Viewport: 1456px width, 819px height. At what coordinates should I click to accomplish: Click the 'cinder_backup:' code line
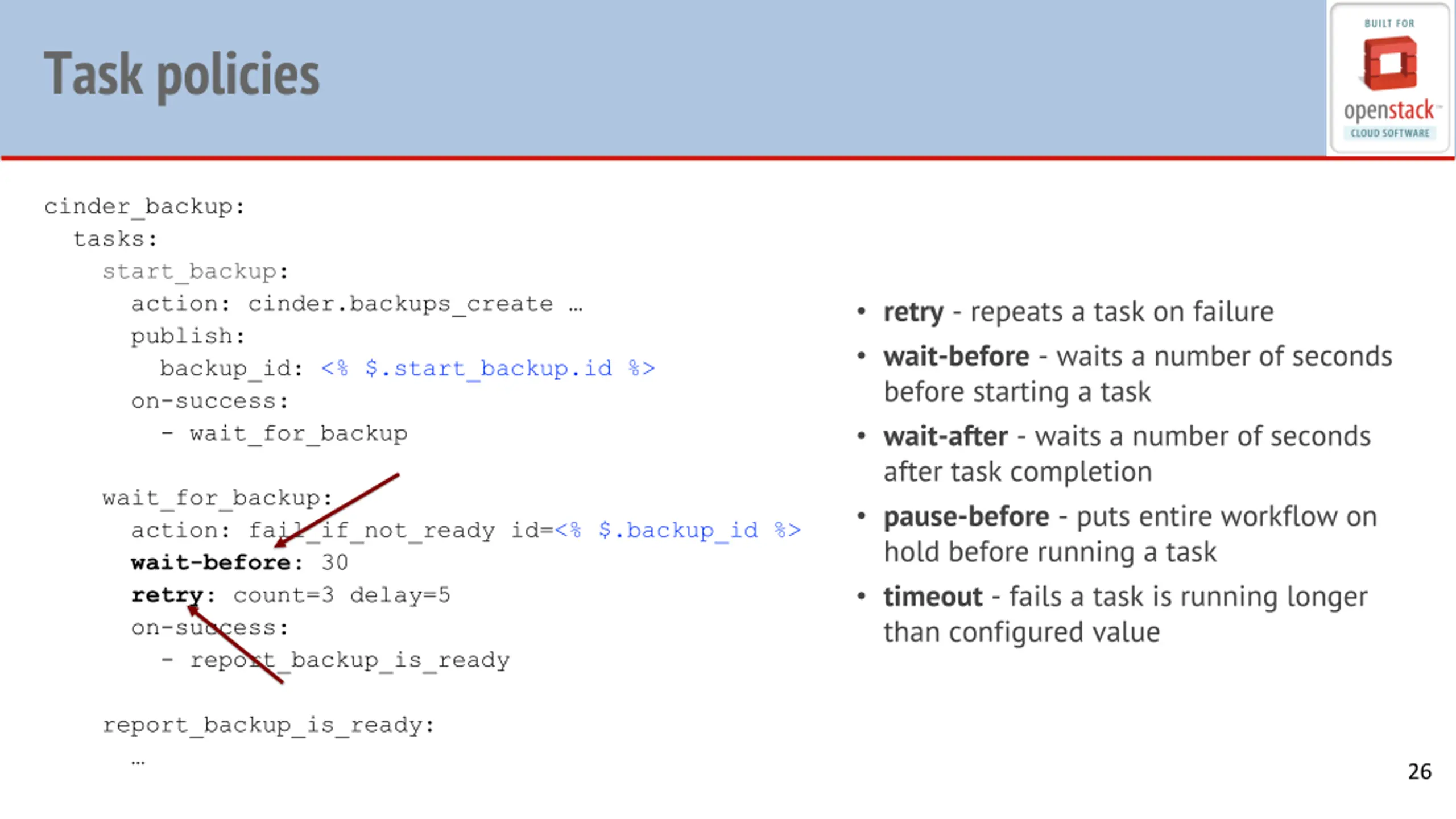click(144, 208)
